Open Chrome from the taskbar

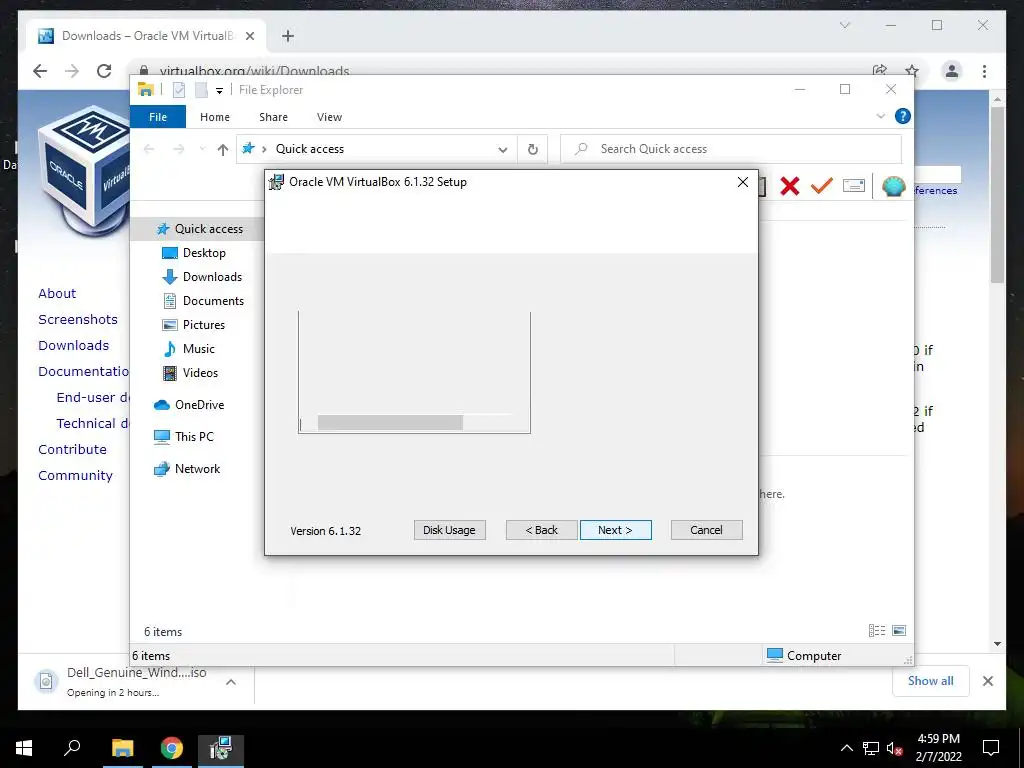click(x=172, y=748)
